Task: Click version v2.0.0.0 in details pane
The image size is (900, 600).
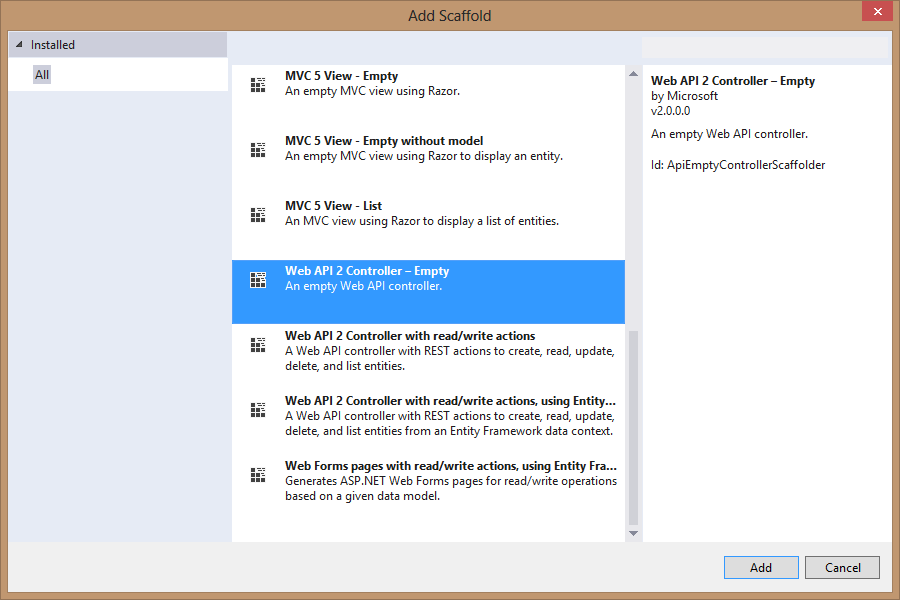Action: [x=670, y=111]
